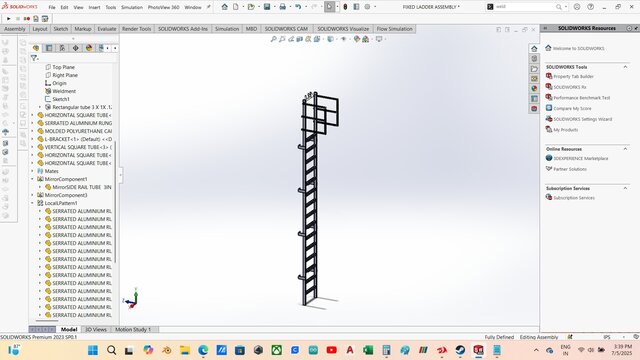Click Zoom to Fit in heads-up toolbar
The image size is (640, 360).
273,39
